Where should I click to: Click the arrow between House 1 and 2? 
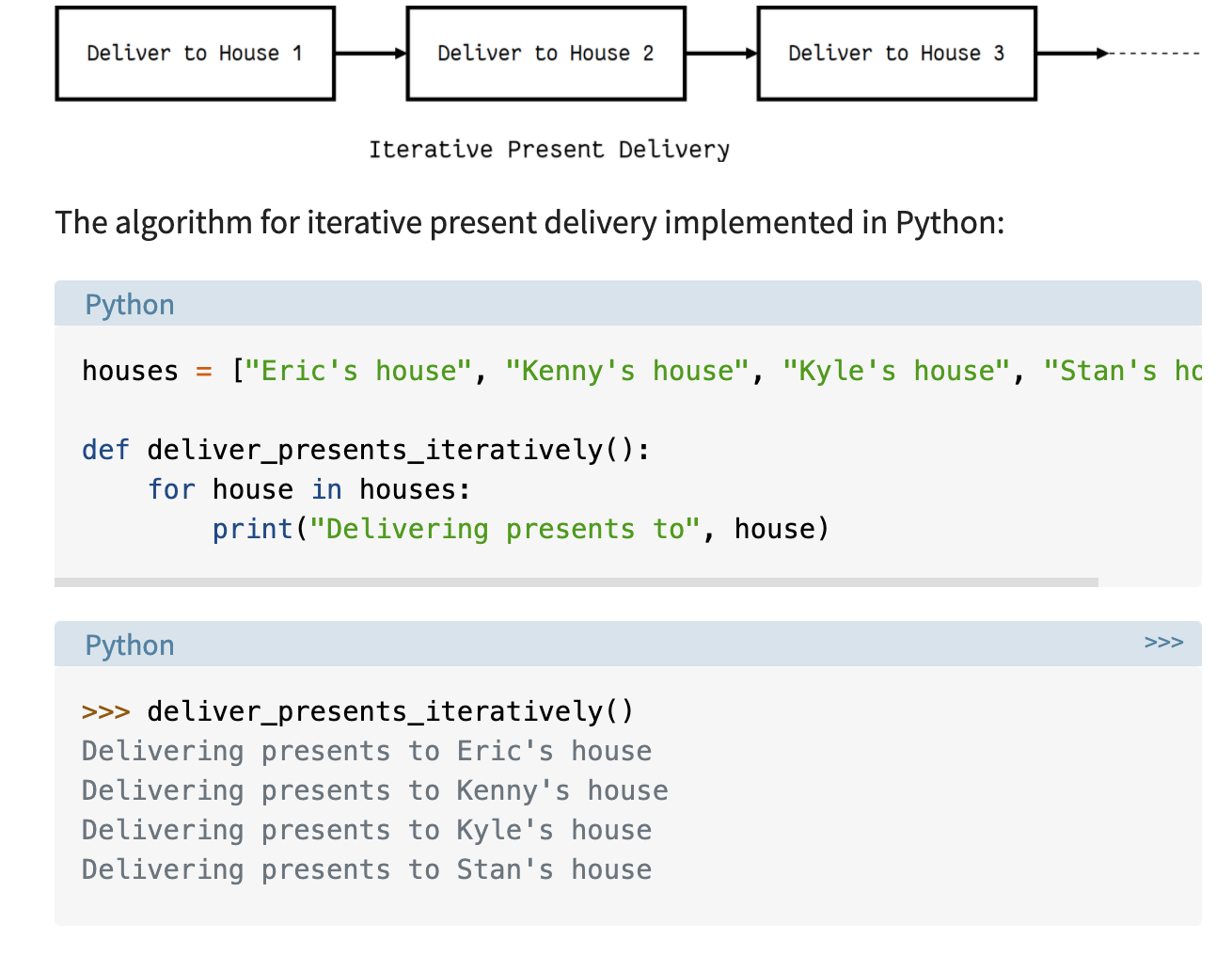click(x=370, y=53)
